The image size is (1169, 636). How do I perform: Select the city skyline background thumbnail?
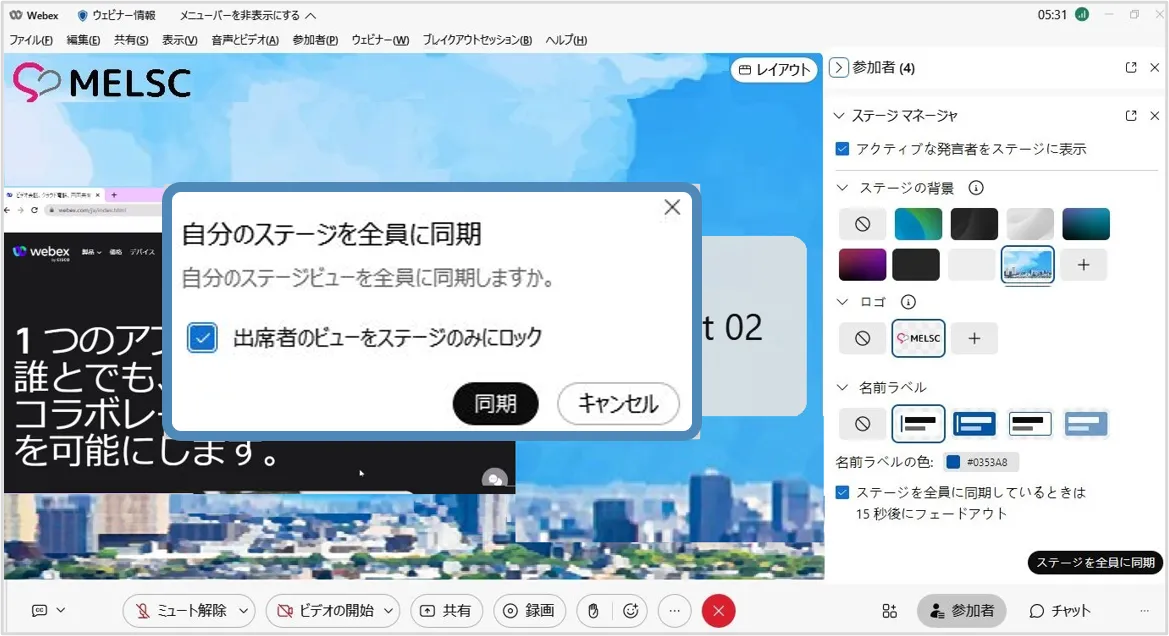[x=1027, y=265]
